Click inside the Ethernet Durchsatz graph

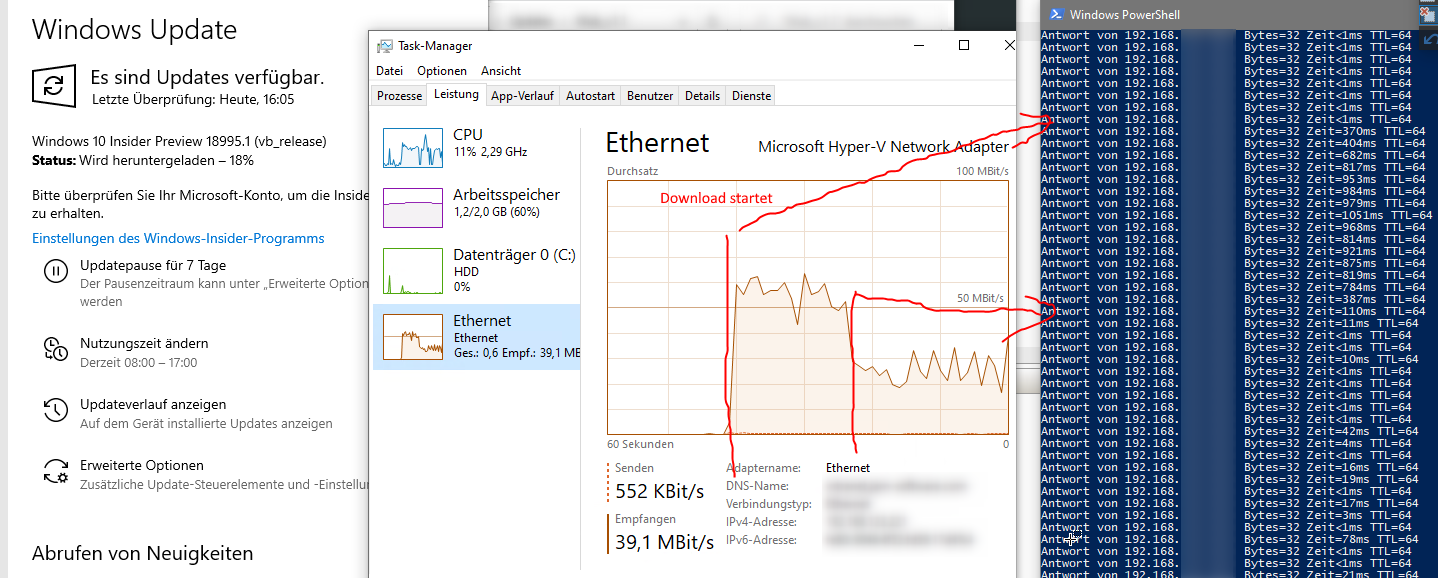808,307
